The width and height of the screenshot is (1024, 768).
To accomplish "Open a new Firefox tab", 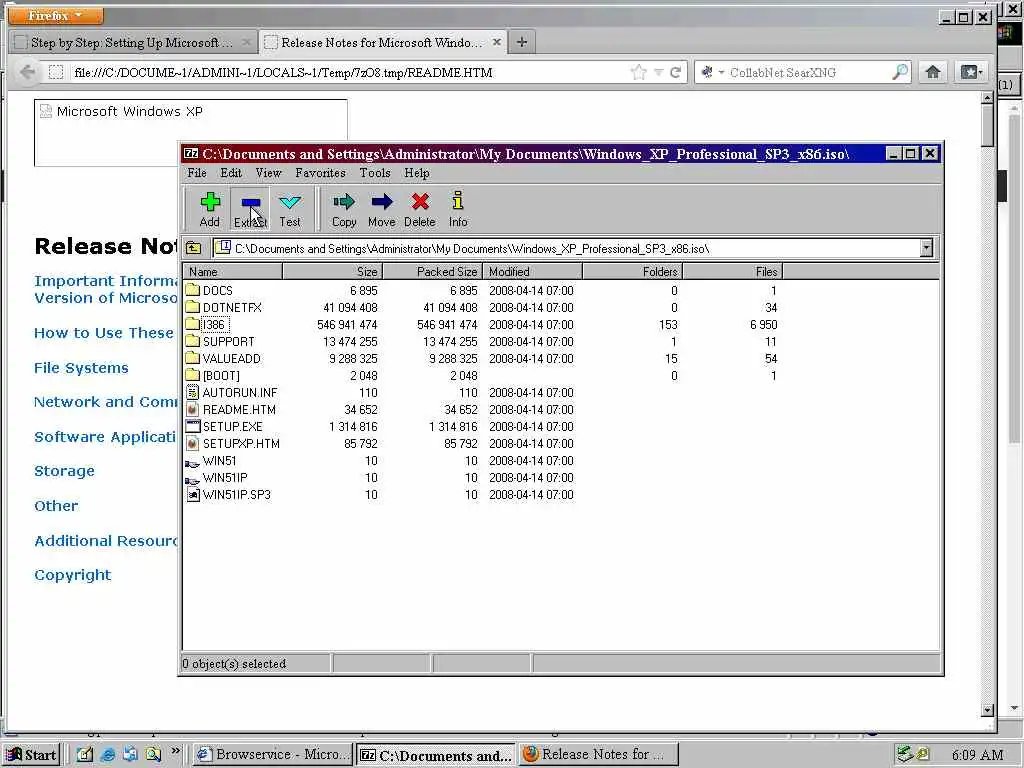I will pyautogui.click(x=521, y=42).
